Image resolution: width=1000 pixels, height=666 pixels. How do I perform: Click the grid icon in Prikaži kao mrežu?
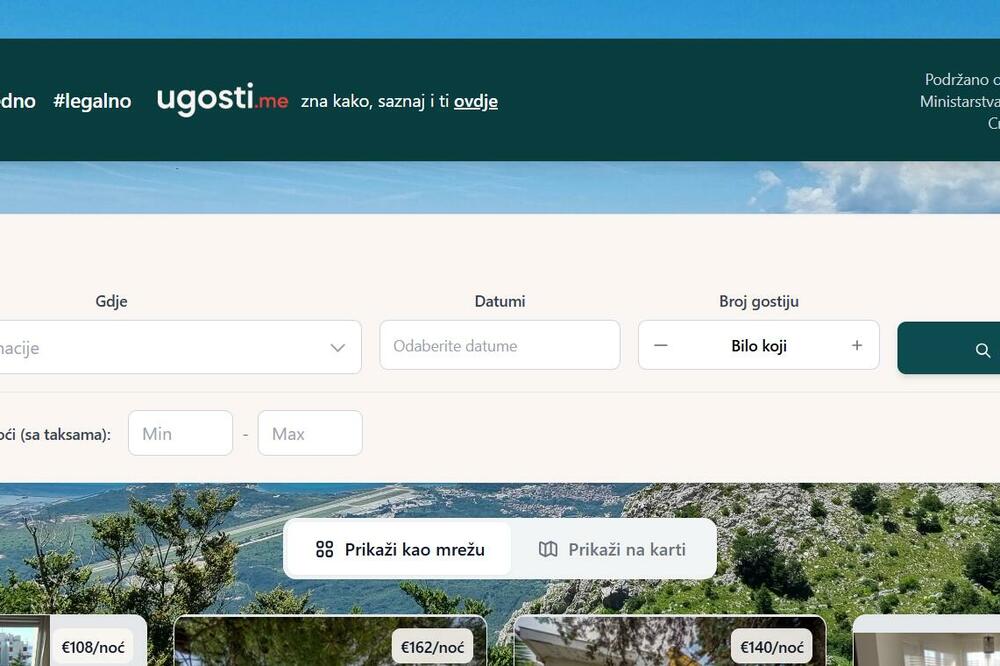point(325,549)
